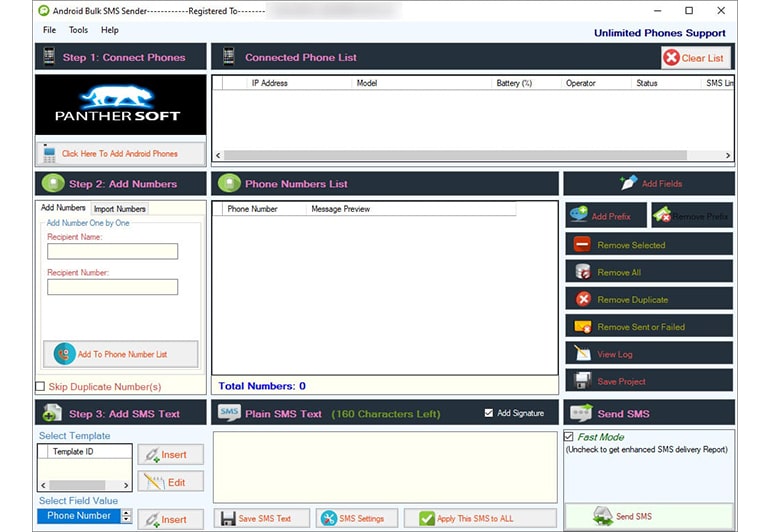The height and width of the screenshot is (532, 770).
Task: Click the phone icon beside Connected Phone List
Action: pos(228,56)
